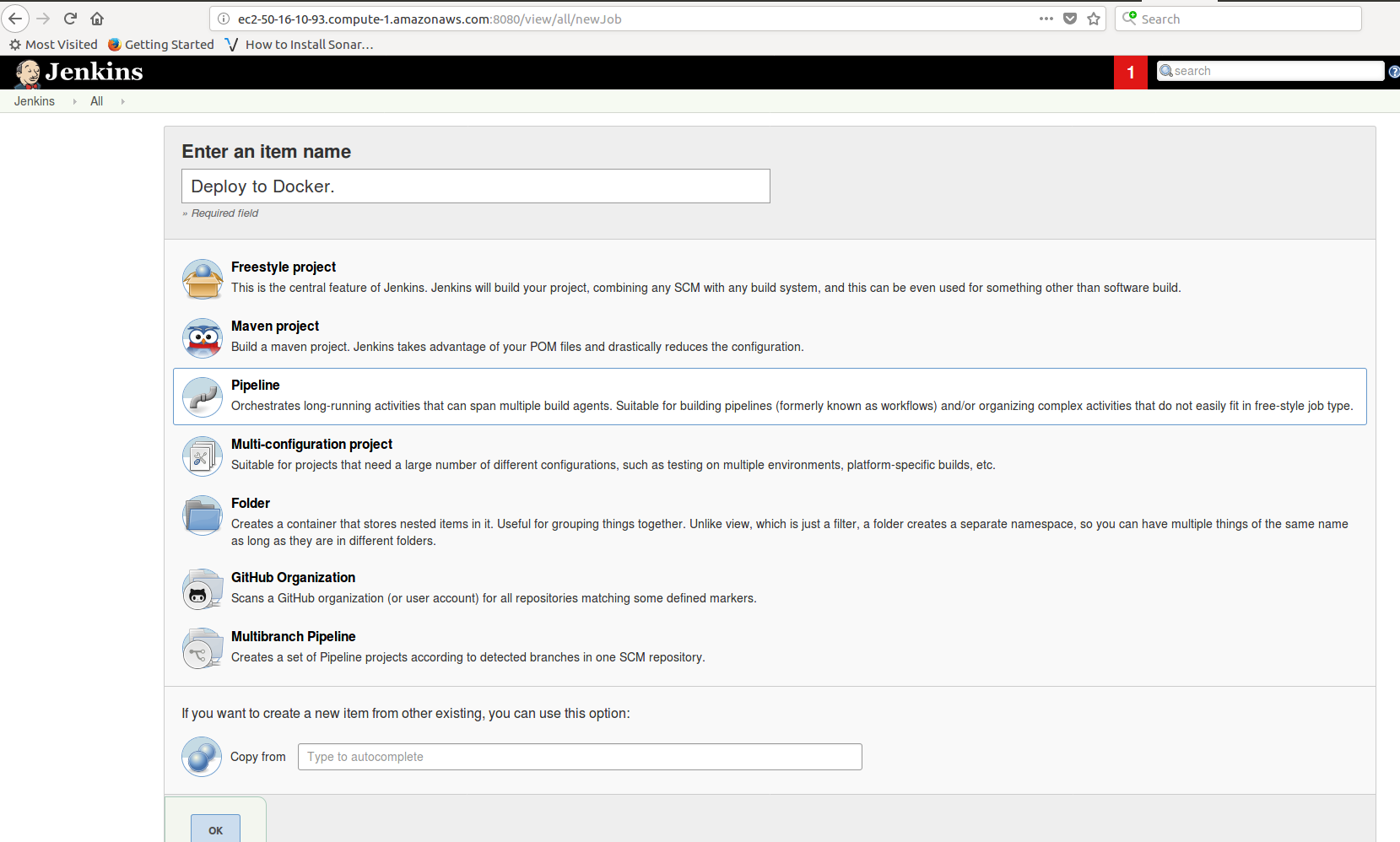Select the Freestyle project icon
Viewport: 1400px width, 842px height.
[x=203, y=279]
